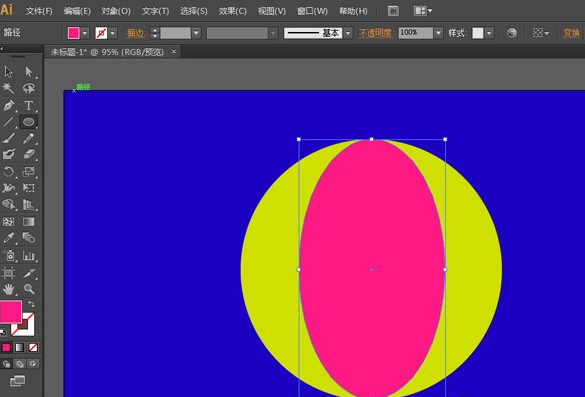Viewport: 585px width, 397px height.
Task: Select the Line Segment tool
Action: pos(9,122)
